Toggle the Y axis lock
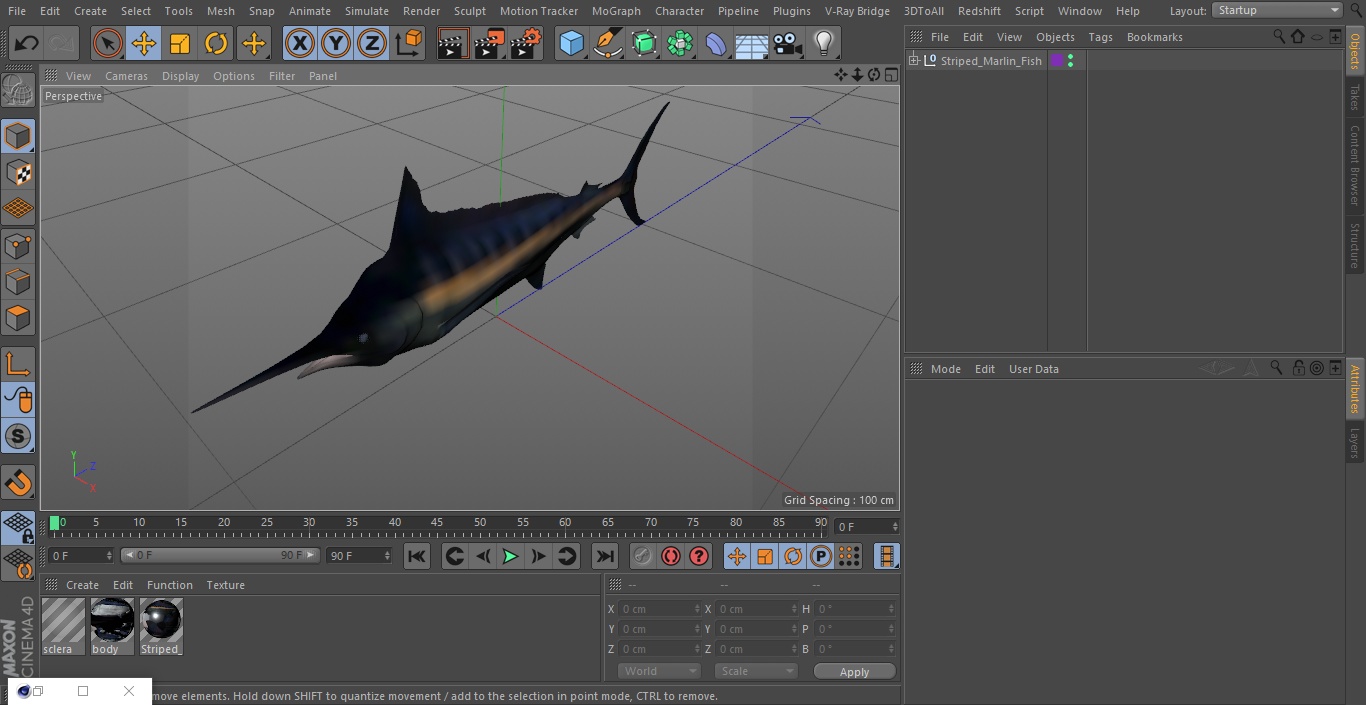Screen dimensions: 1366x705 [336, 43]
